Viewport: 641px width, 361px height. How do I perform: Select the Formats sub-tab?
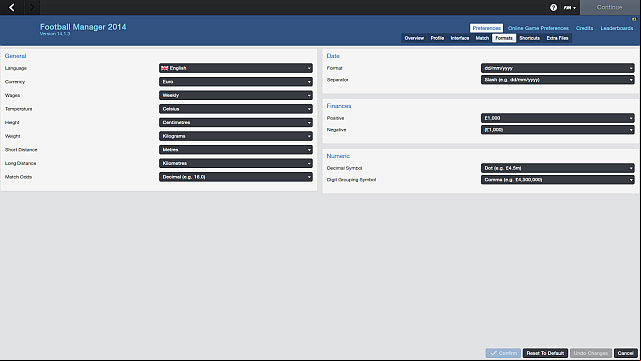click(x=504, y=38)
